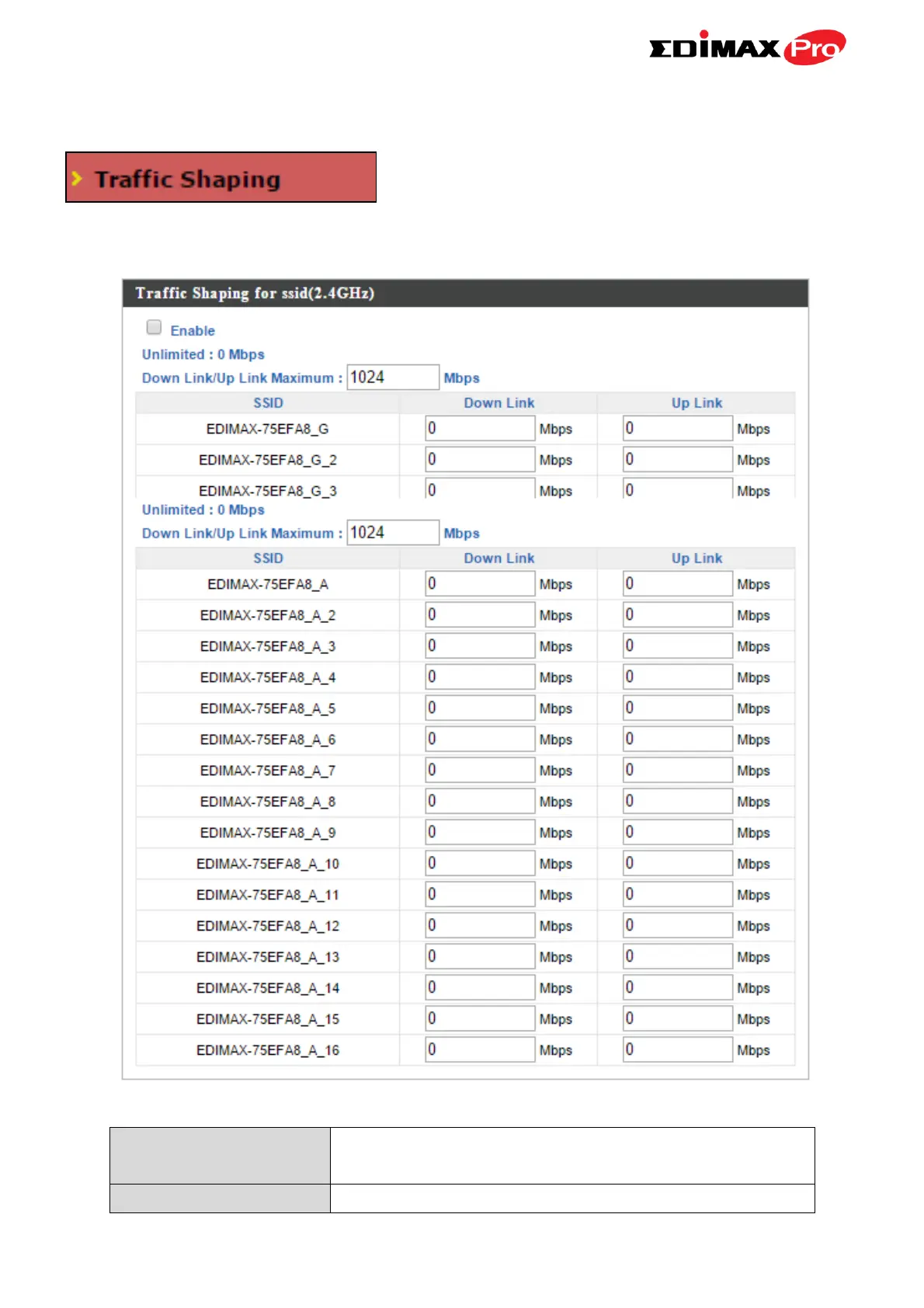Set Up Link for EDIMAX-75EFA8_A_3
The image size is (924, 1308).
click(x=678, y=646)
